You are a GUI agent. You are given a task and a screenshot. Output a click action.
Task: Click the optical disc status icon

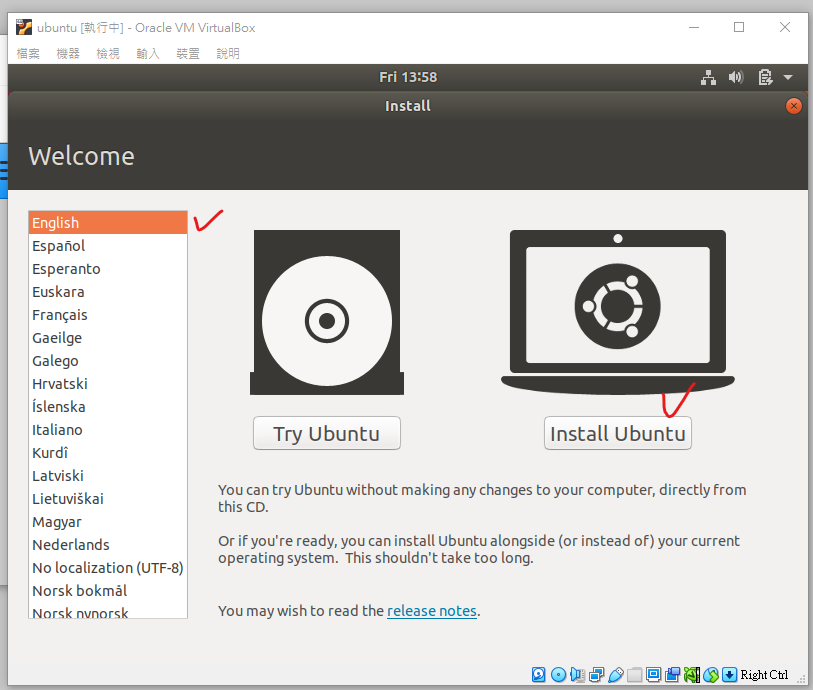coord(558,674)
